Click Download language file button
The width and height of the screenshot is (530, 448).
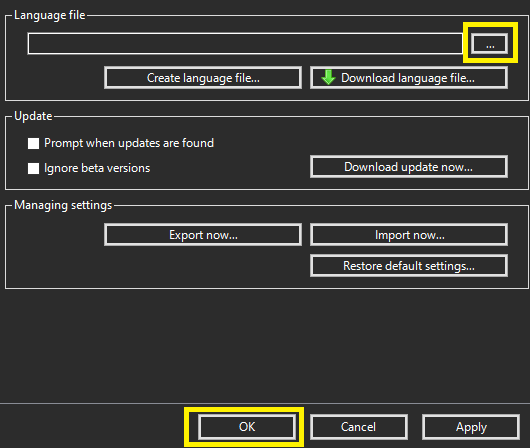click(409, 78)
